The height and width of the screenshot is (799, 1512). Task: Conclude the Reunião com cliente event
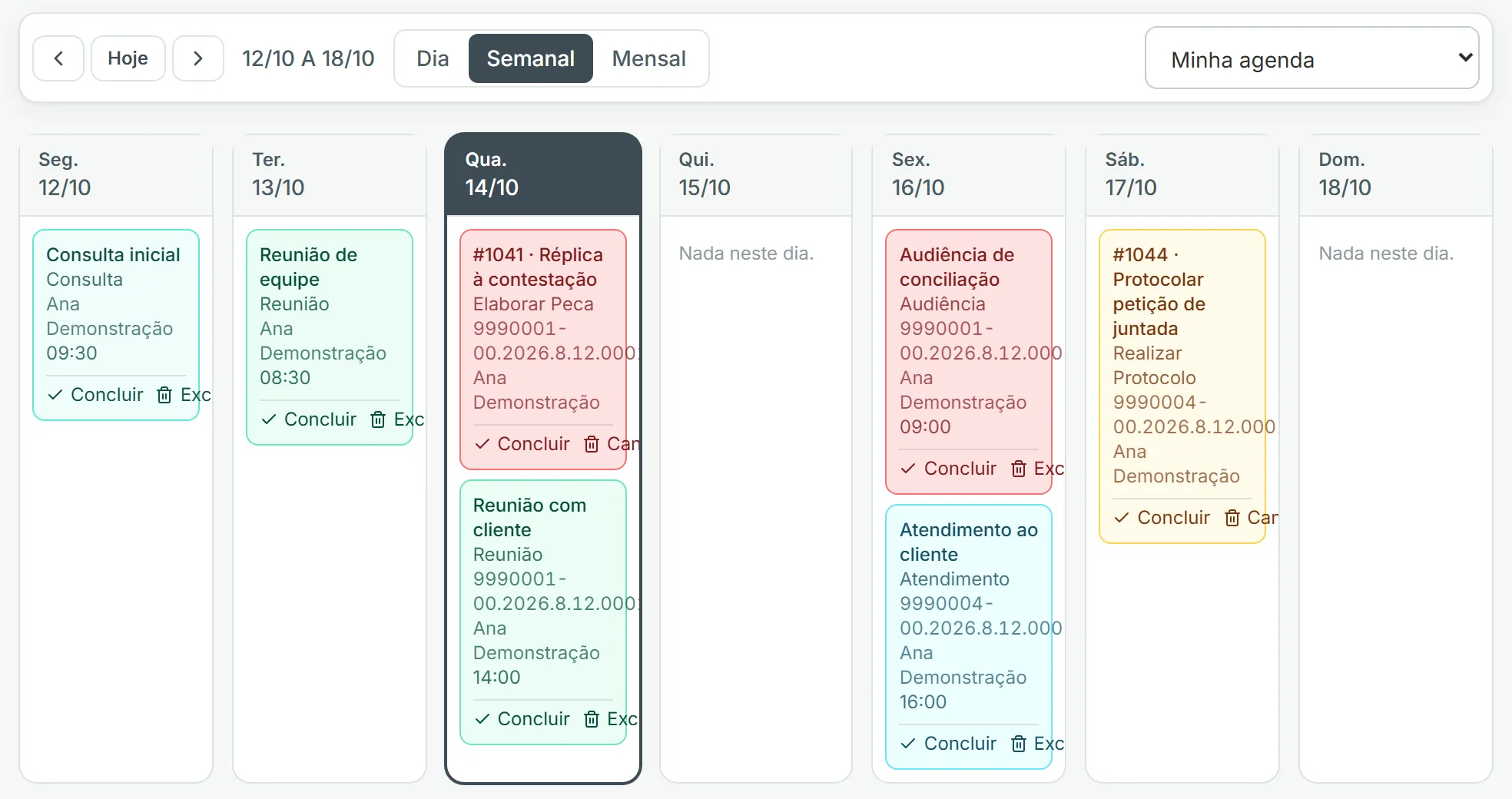click(522, 719)
